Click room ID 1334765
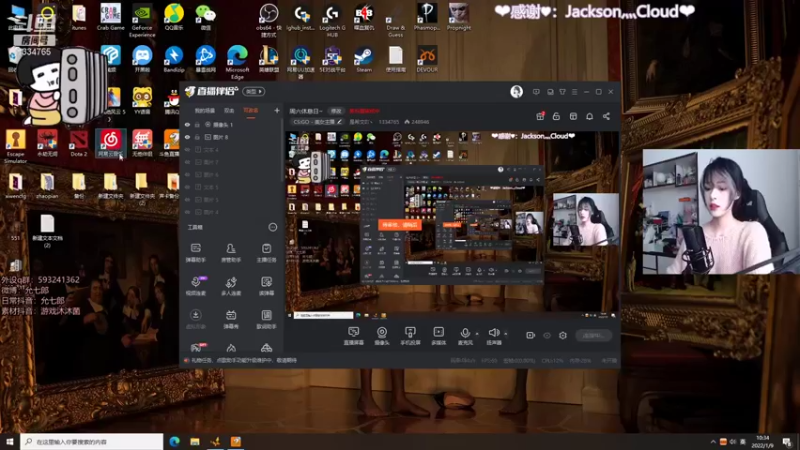Image resolution: width=800 pixels, height=450 pixels. pyautogui.click(x=389, y=122)
